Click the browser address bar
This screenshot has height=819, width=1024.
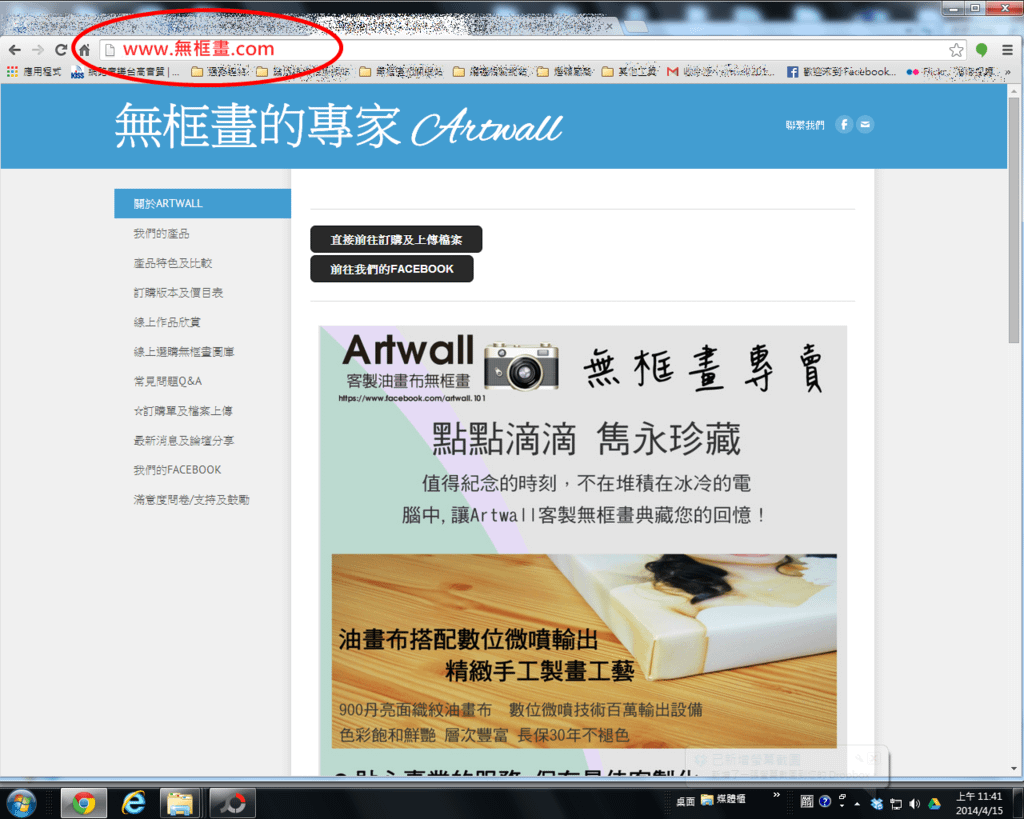[x=532, y=50]
